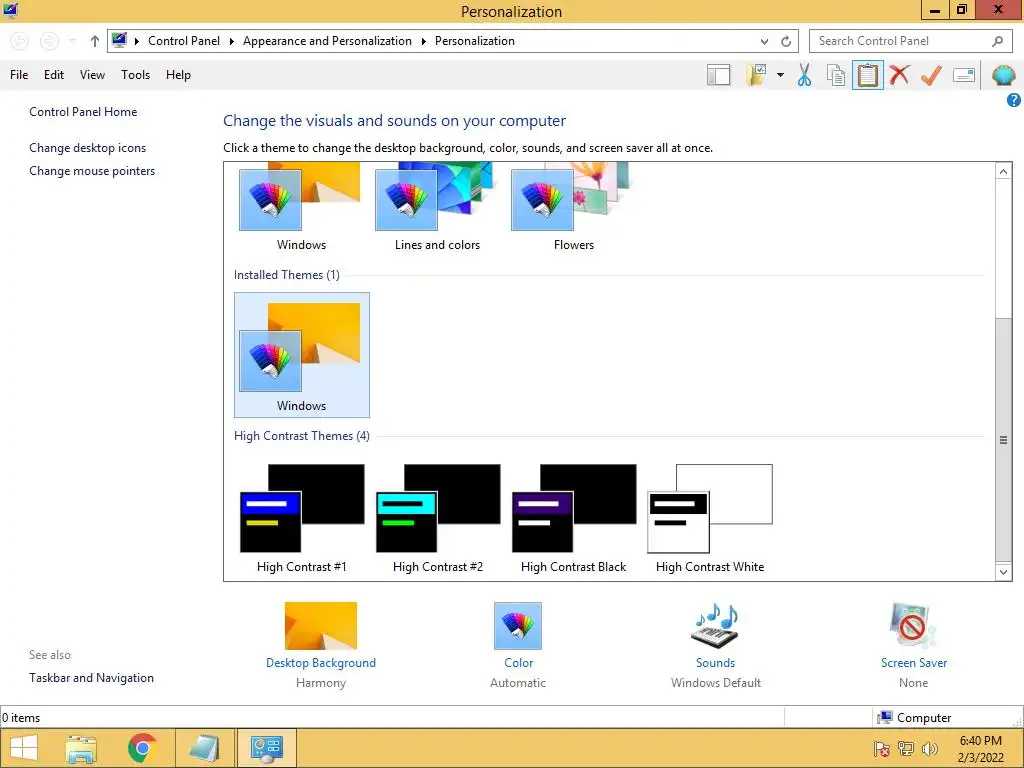
Task: Click the Color fan icon
Action: click(x=518, y=626)
